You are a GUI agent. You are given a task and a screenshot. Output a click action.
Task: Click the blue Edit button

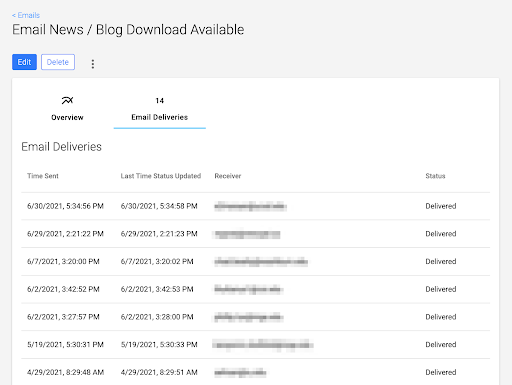pyautogui.click(x=24, y=62)
